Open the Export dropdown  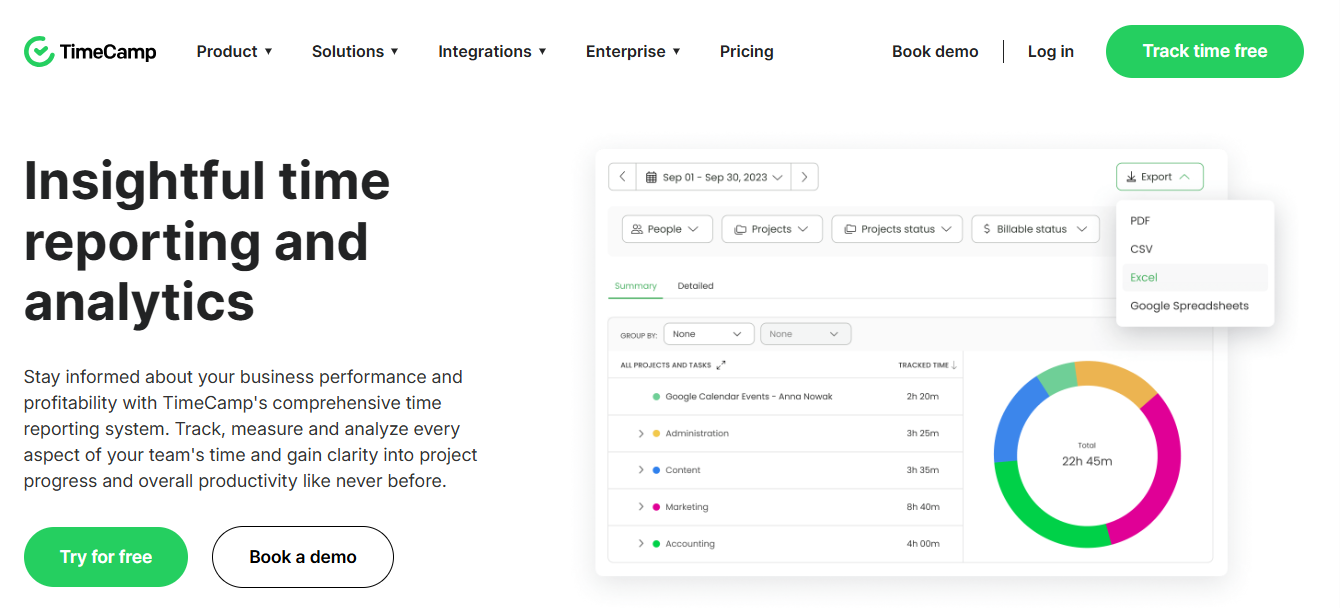pos(1160,177)
